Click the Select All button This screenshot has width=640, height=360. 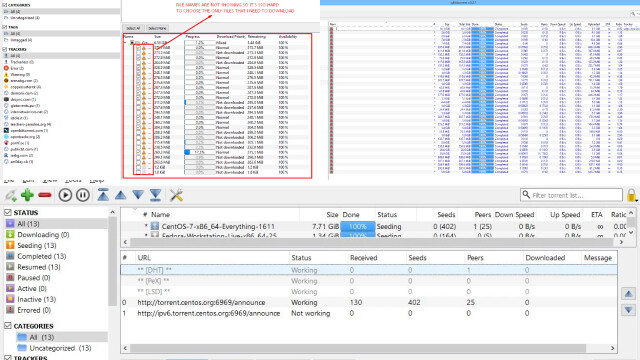(x=133, y=28)
